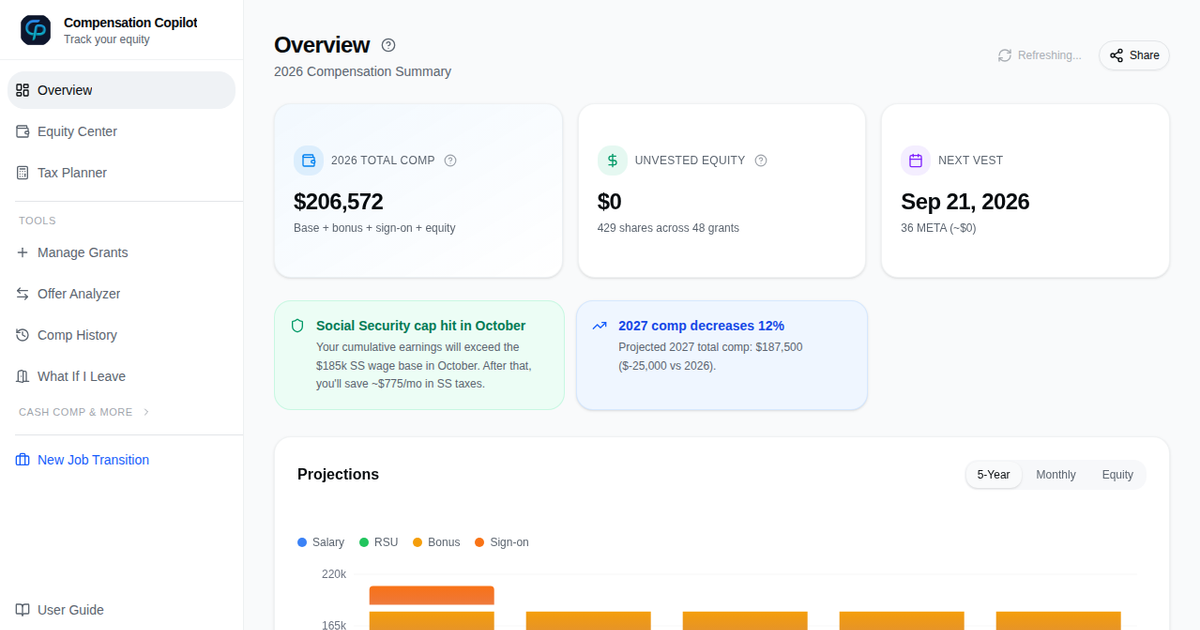Click the trend icon on 2027 comp alert
The width and height of the screenshot is (1200, 630).
coord(600,326)
